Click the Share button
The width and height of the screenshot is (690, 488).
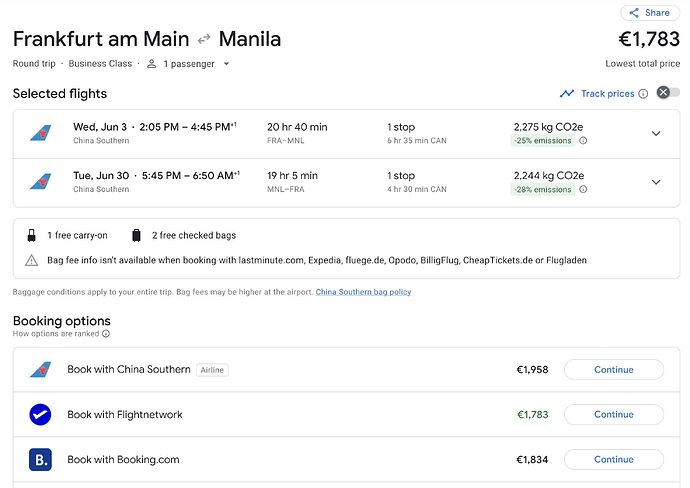point(650,13)
